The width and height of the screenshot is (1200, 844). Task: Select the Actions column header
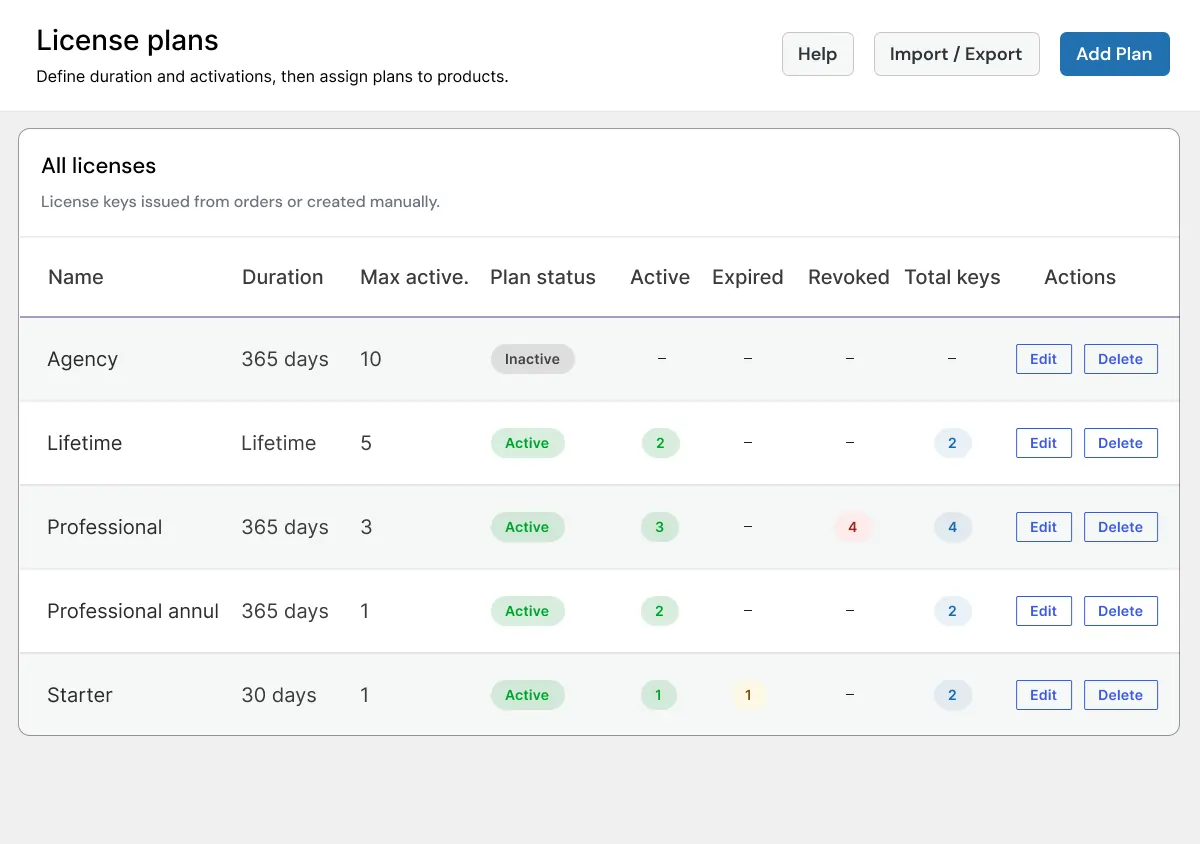1080,278
